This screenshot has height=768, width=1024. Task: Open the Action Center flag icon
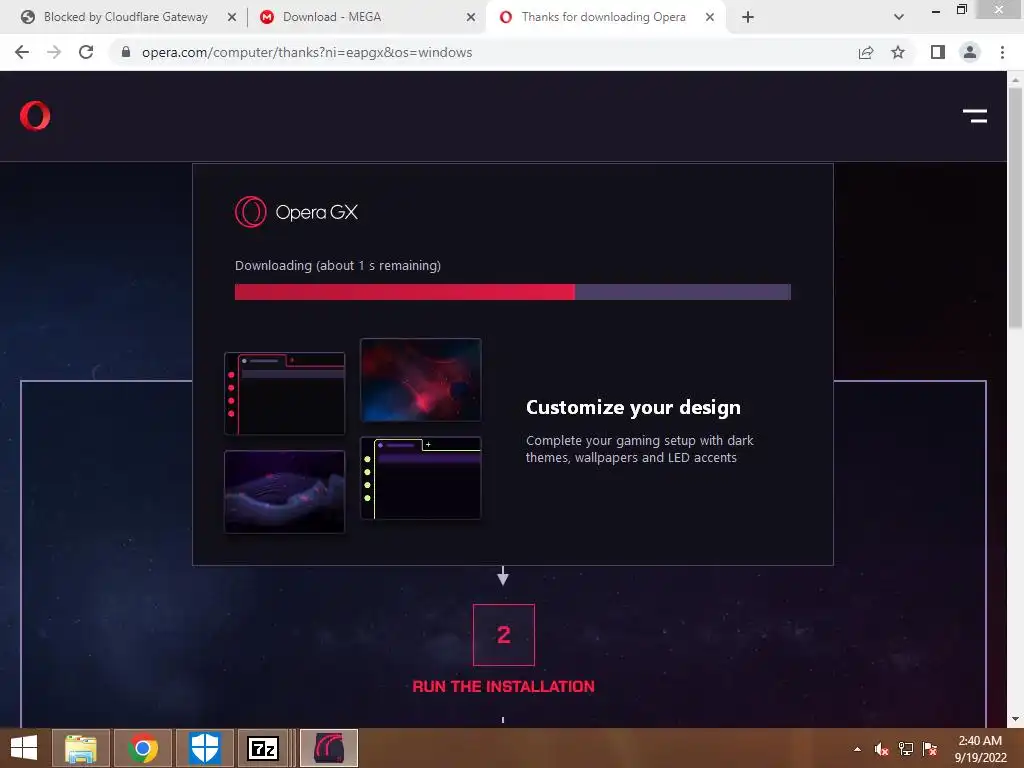[930, 749]
